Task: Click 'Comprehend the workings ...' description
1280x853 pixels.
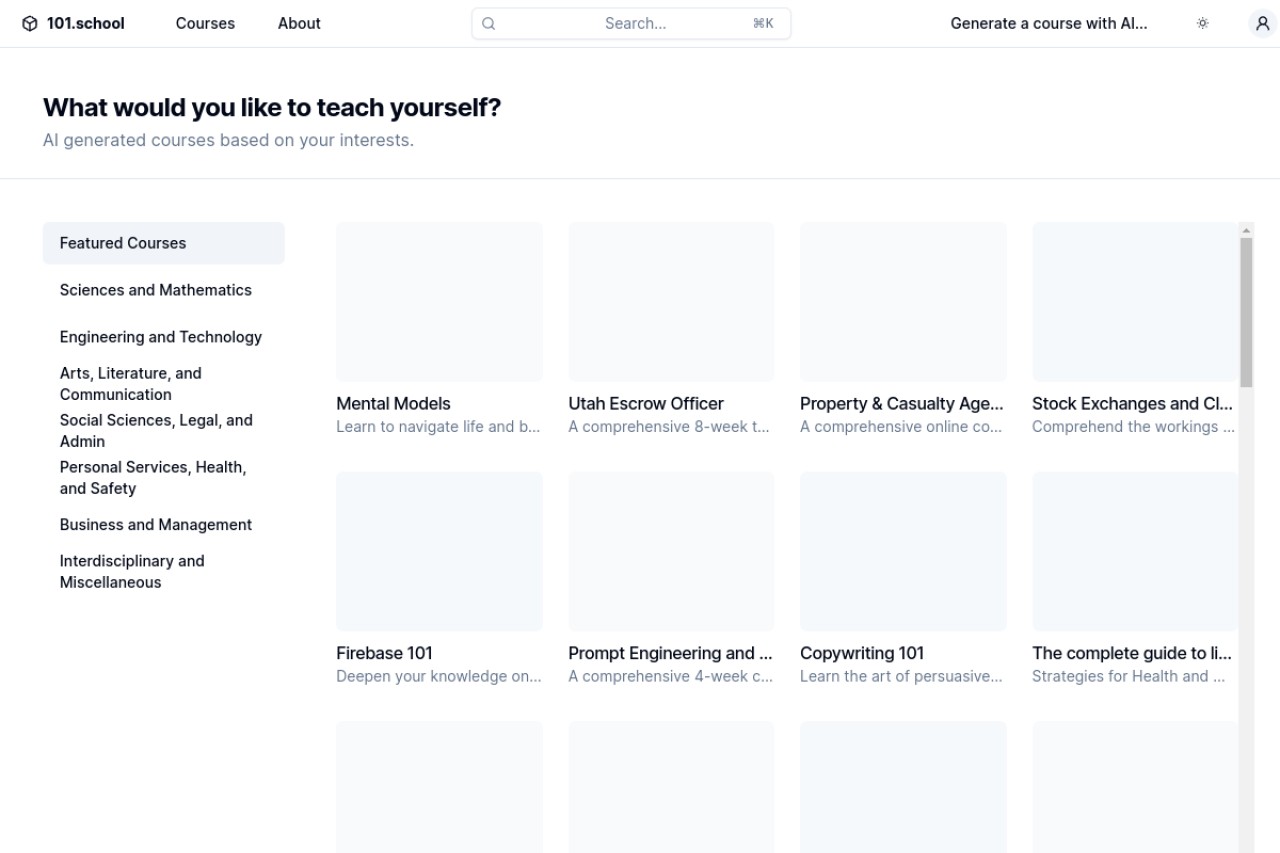Action: pyautogui.click(x=1133, y=427)
